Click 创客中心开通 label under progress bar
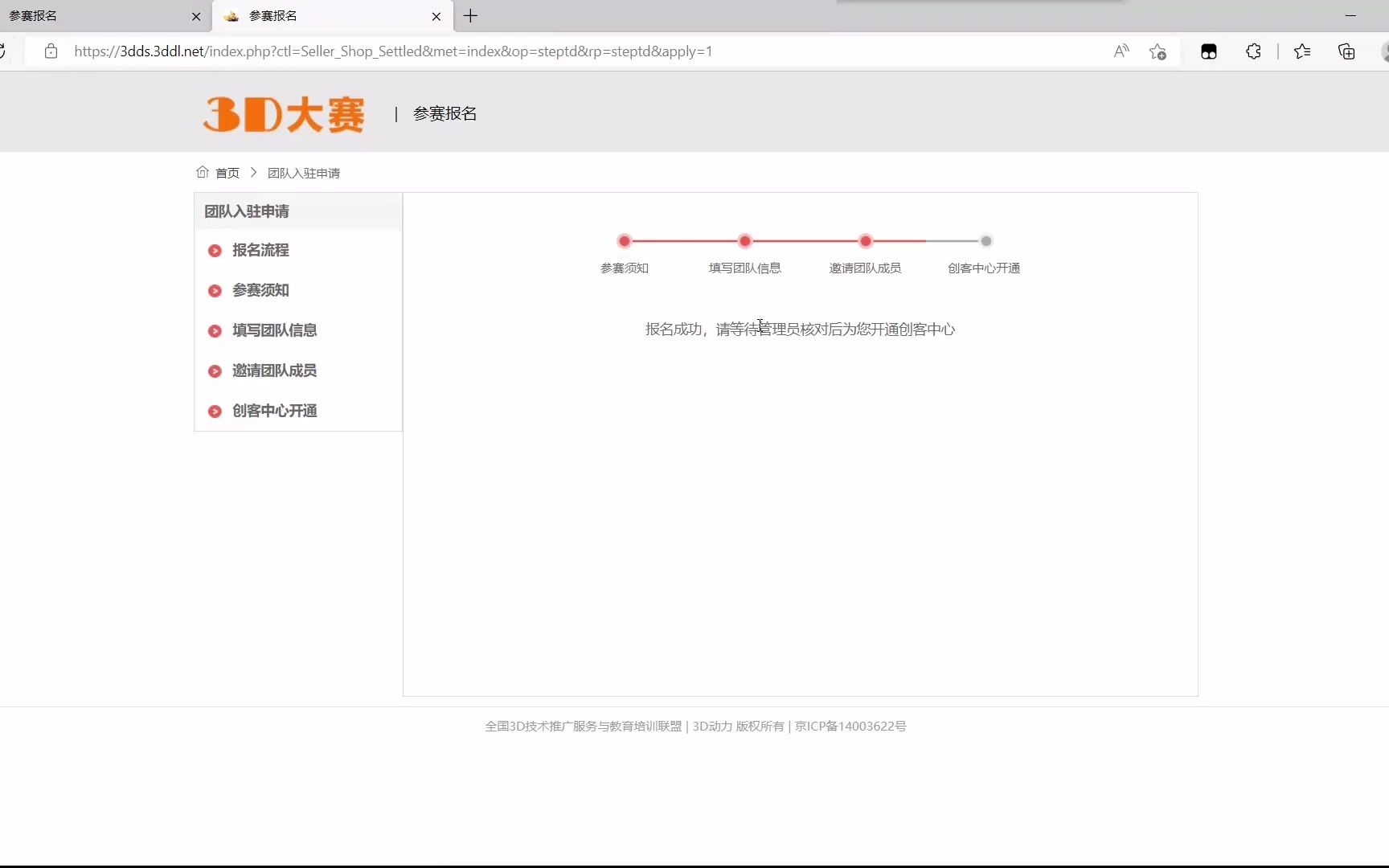This screenshot has height=868, width=1389. tap(984, 268)
